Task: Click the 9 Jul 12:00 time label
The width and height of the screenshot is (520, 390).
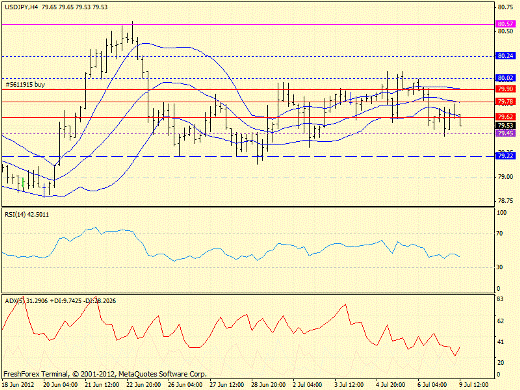Action: [x=474, y=384]
